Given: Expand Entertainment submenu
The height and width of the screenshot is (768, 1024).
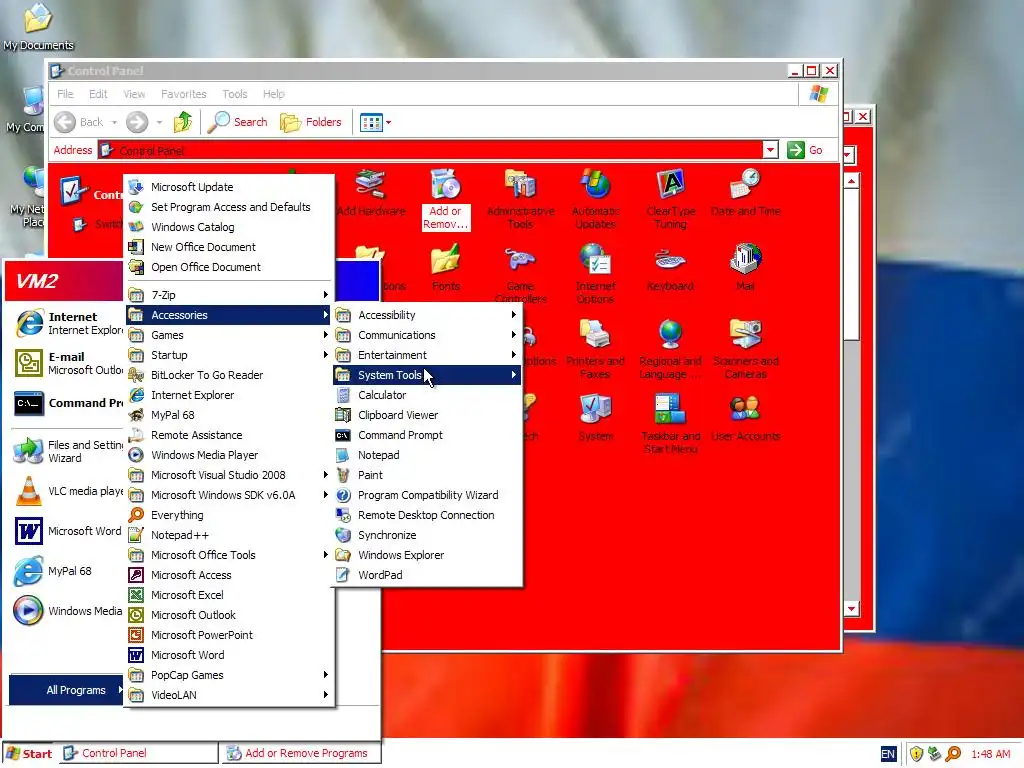Looking at the screenshot, I should tap(428, 355).
